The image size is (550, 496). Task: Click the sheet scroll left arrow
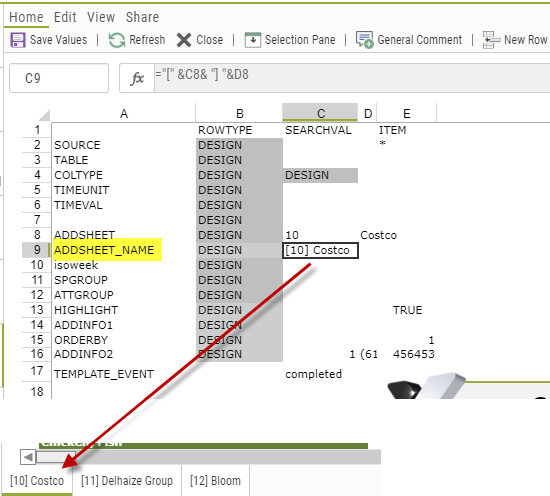tap(28, 457)
